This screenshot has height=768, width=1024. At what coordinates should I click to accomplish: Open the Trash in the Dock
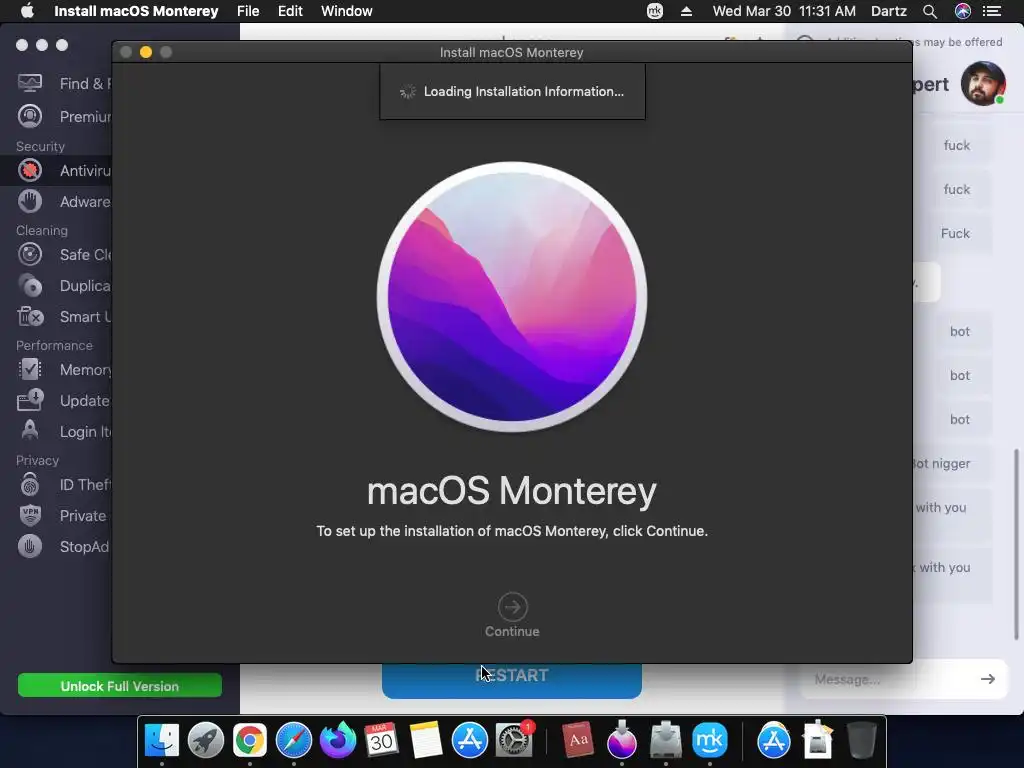(861, 740)
